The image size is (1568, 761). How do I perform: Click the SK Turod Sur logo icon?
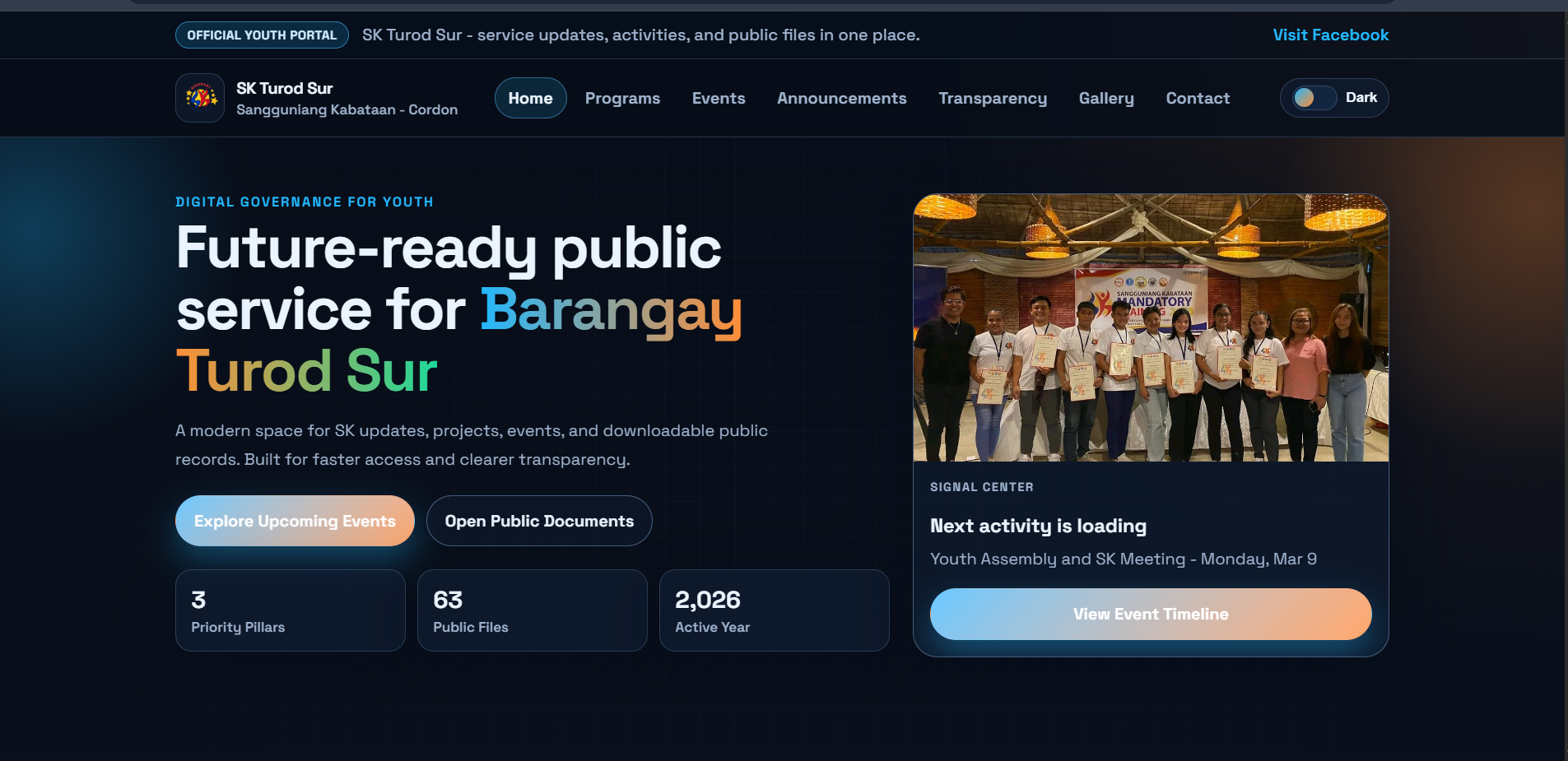click(x=200, y=98)
